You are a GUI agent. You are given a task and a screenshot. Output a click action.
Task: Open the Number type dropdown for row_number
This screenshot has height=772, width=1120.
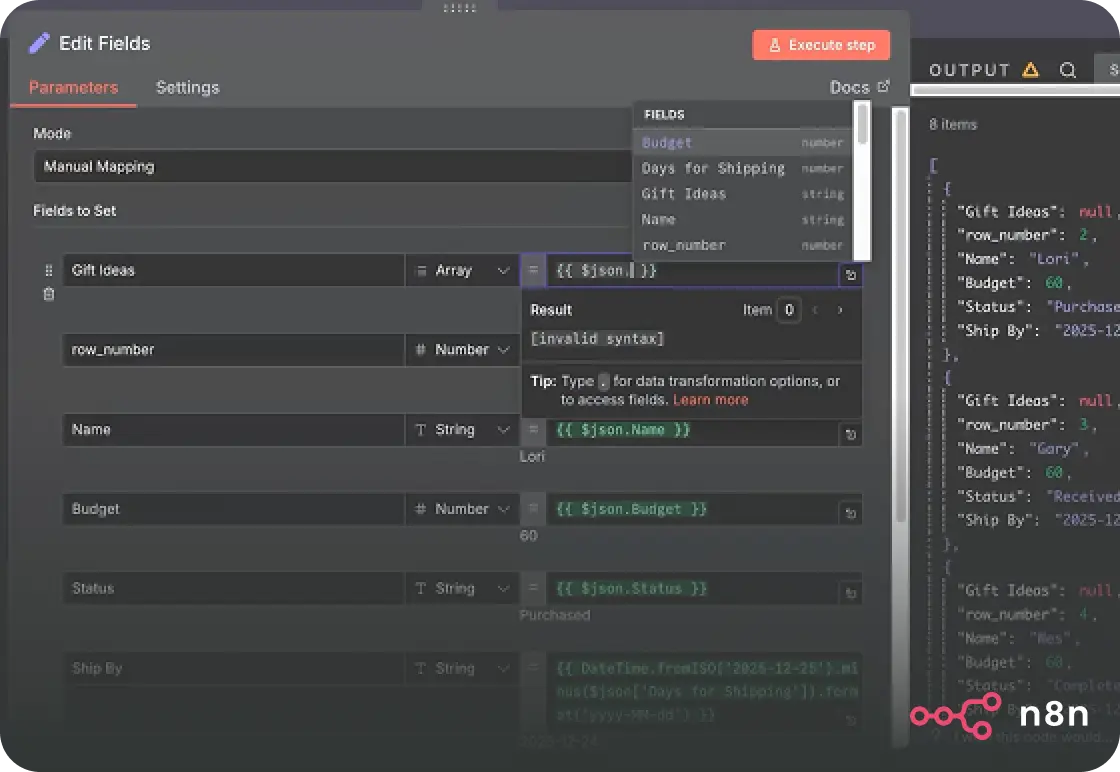462,349
